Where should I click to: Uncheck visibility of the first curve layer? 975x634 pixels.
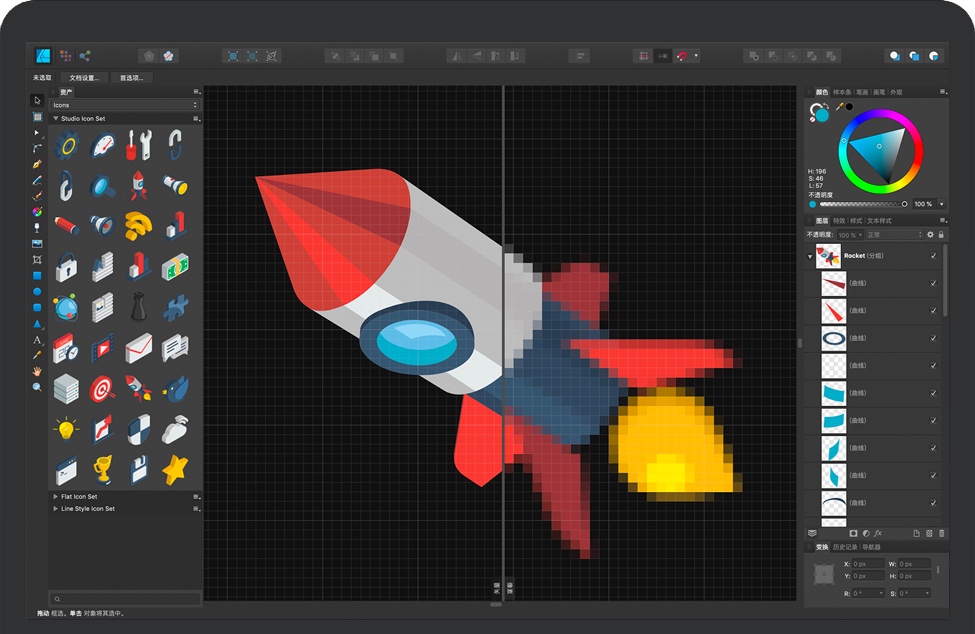point(933,283)
